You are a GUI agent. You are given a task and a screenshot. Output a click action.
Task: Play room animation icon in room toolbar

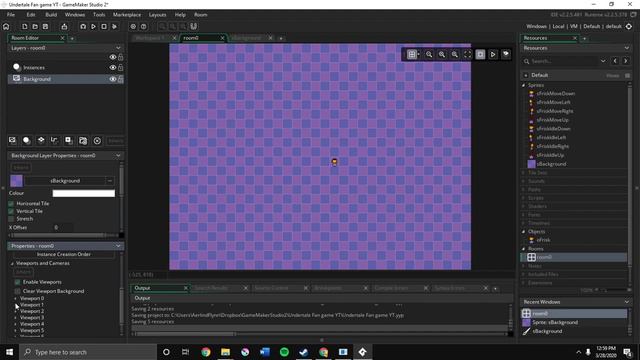coord(493,54)
